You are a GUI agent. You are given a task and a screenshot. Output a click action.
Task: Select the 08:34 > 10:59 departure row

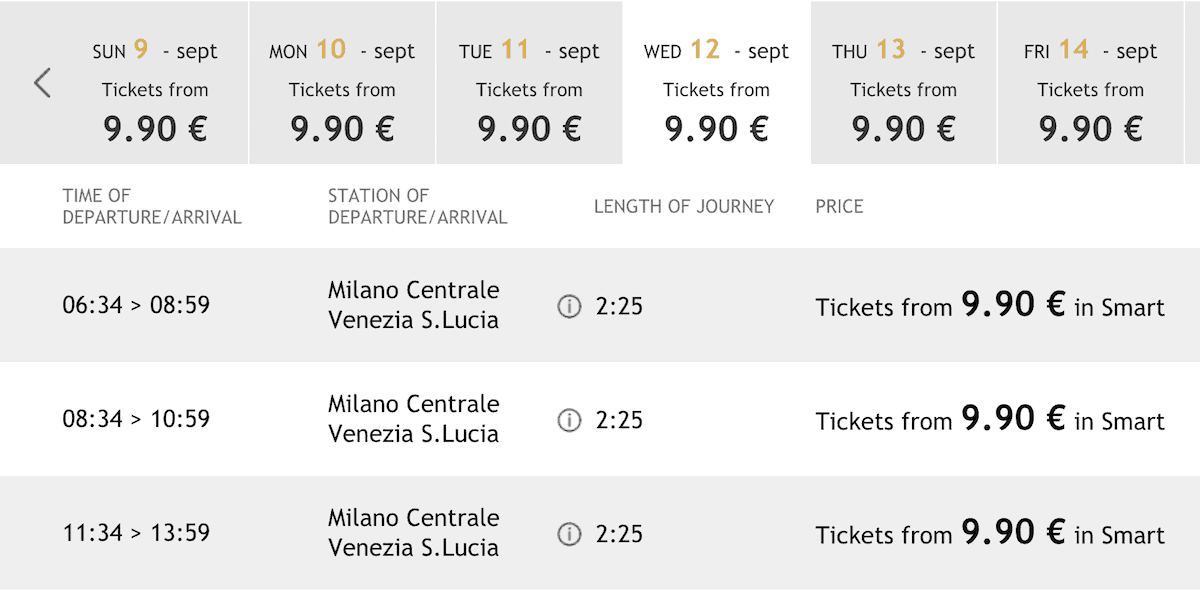136,419
